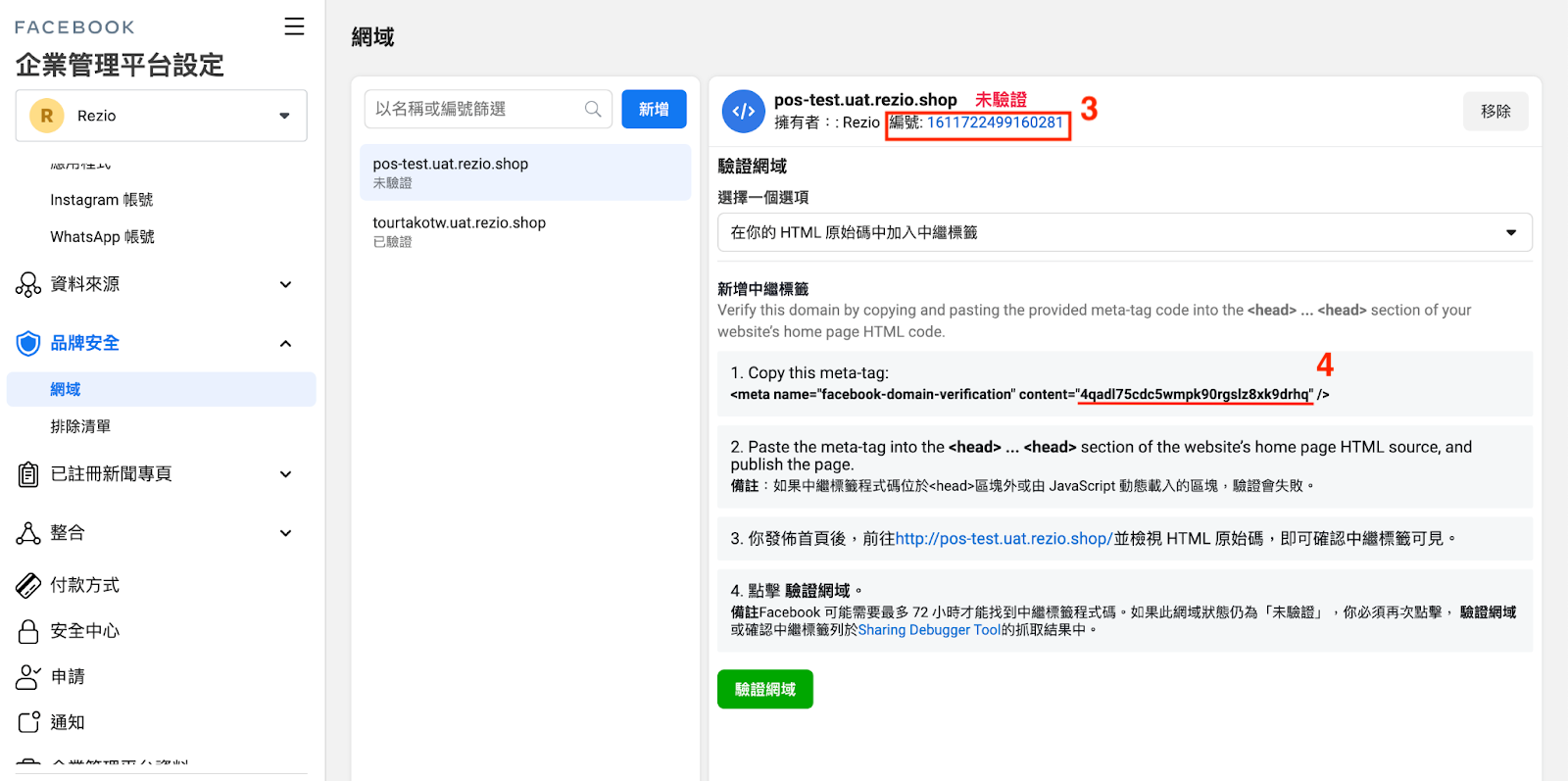Click the 已註冊新聞專頁 sidebar label

click(x=111, y=474)
